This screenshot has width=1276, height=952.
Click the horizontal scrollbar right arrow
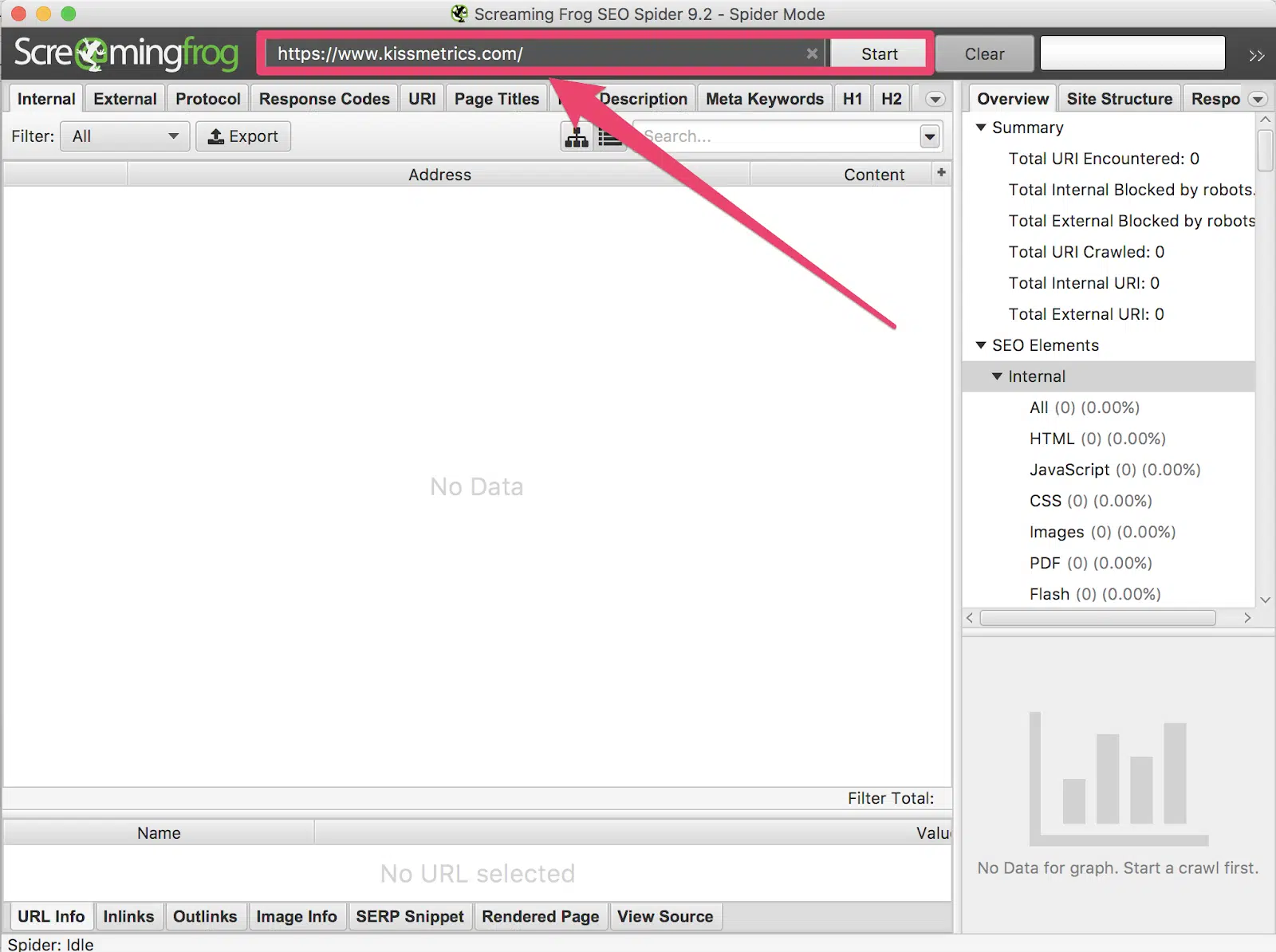coord(1247,618)
